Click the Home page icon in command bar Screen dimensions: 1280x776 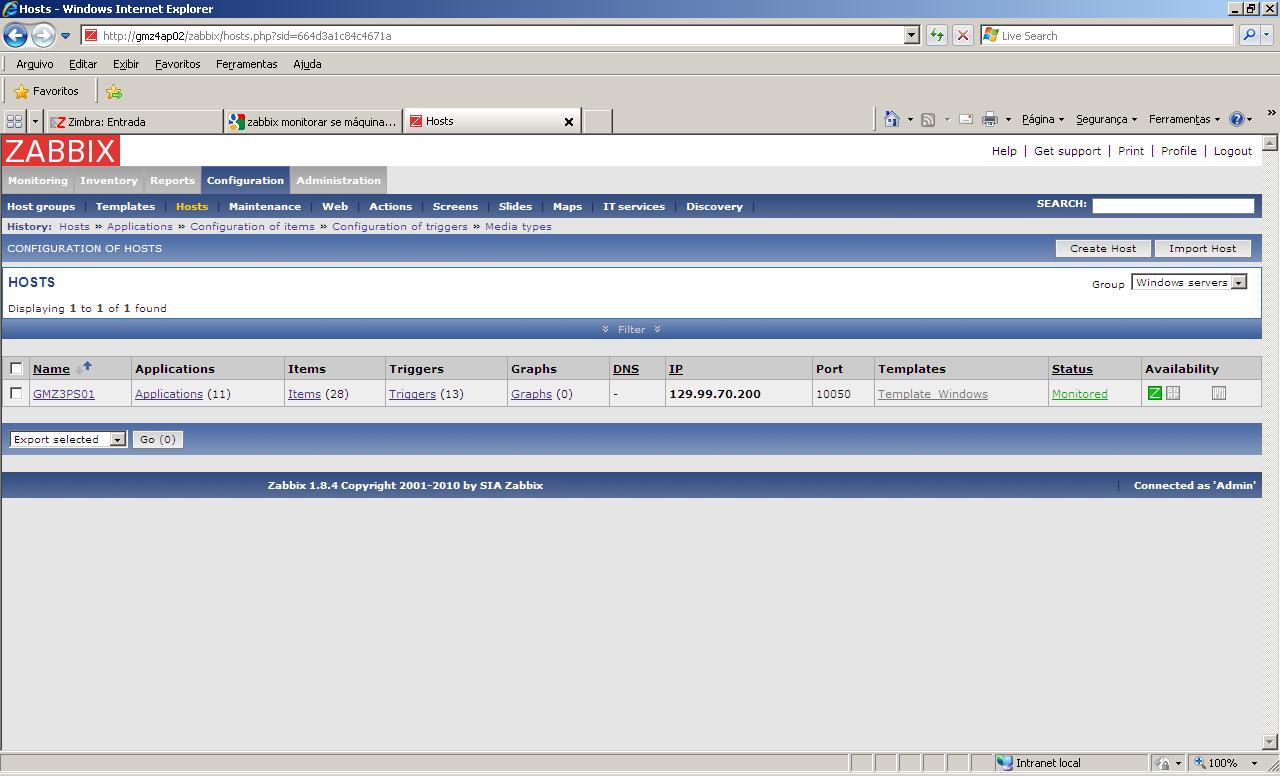(892, 120)
